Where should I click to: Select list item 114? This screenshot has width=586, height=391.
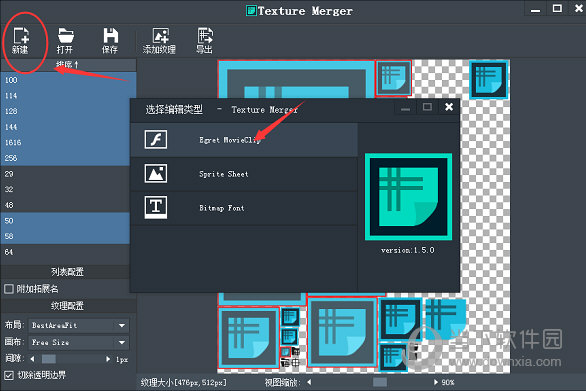(x=68, y=96)
